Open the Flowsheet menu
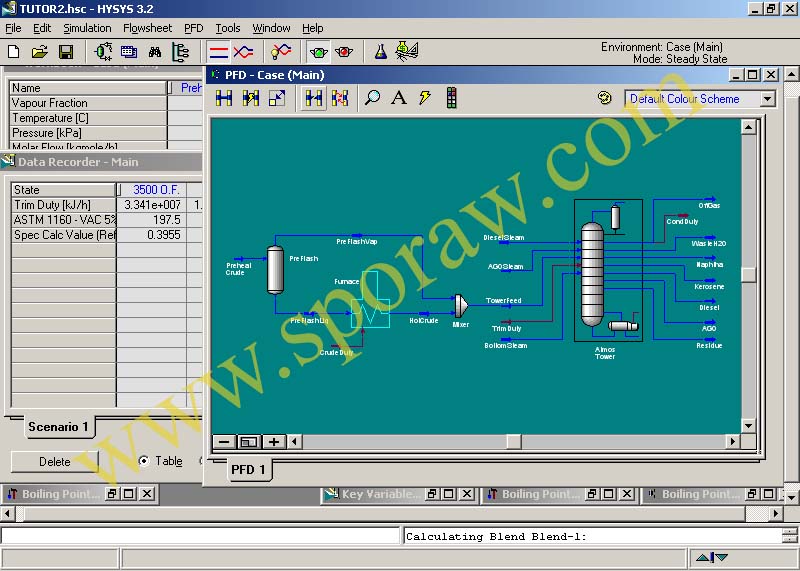This screenshot has width=800, height=571. (x=147, y=28)
